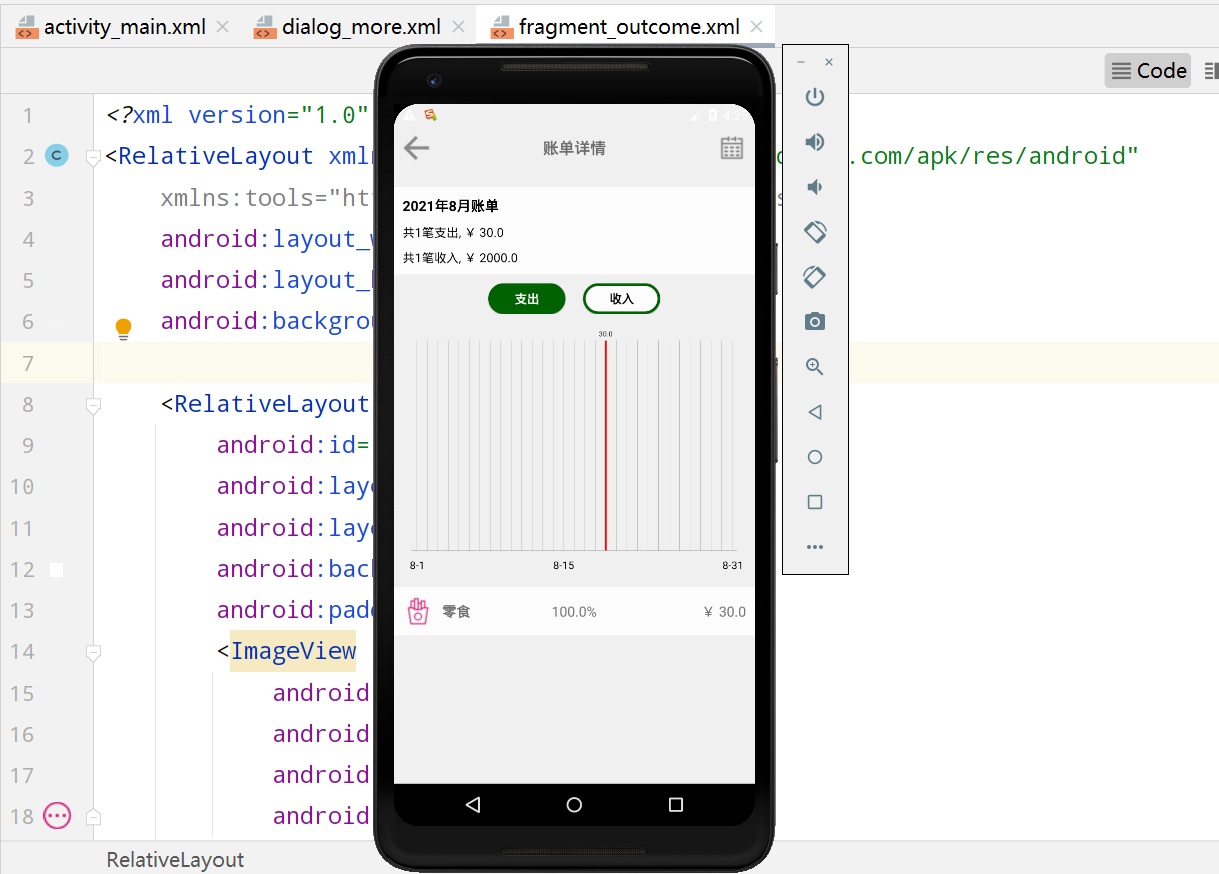Viewport: 1219px width, 874px height.
Task: Click the 共1笔收入, ￥2000.0 summary text
Action: [460, 258]
